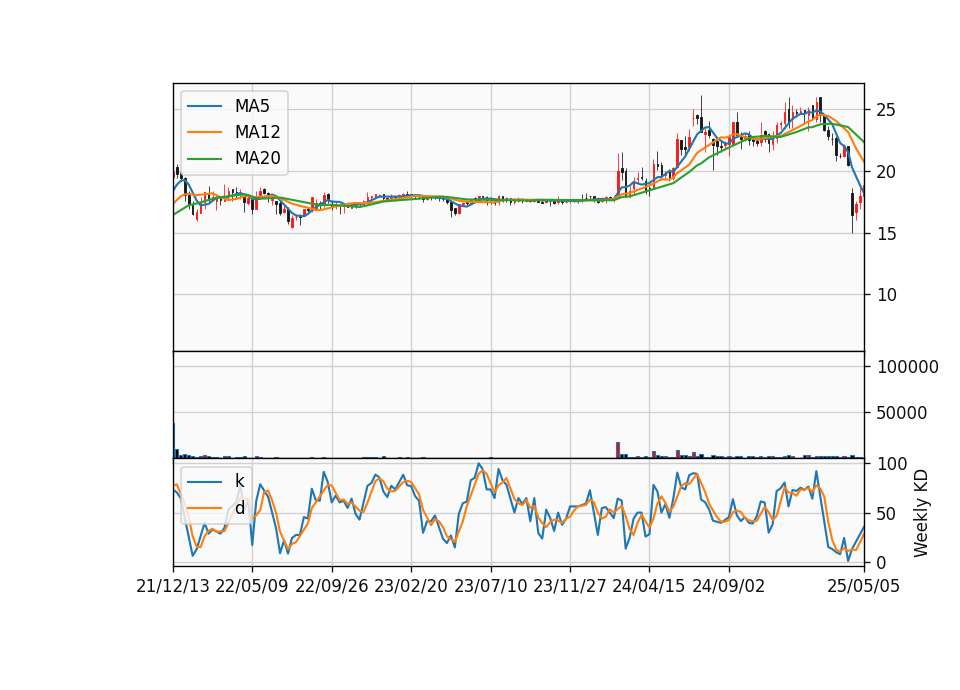Click the tallest volume bar near 24/02

click(x=618, y=450)
